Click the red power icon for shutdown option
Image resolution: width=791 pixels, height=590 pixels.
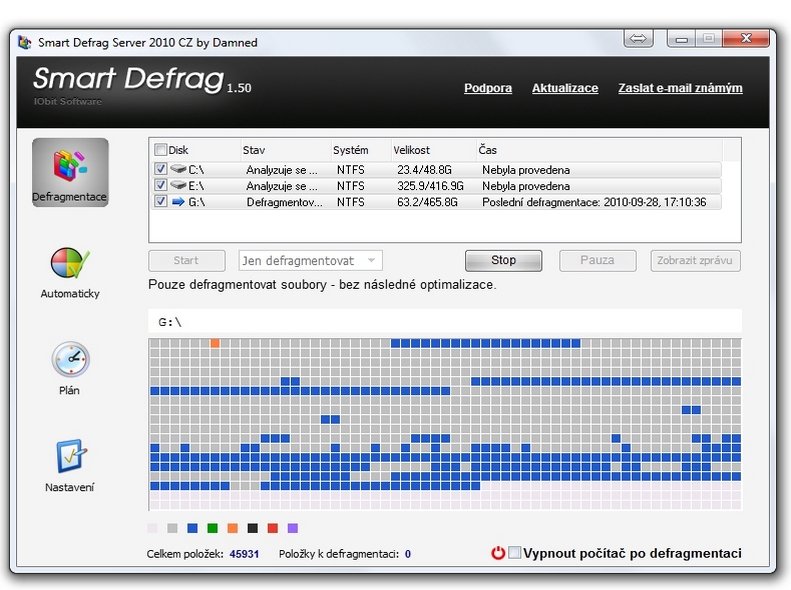pyautogui.click(x=498, y=553)
